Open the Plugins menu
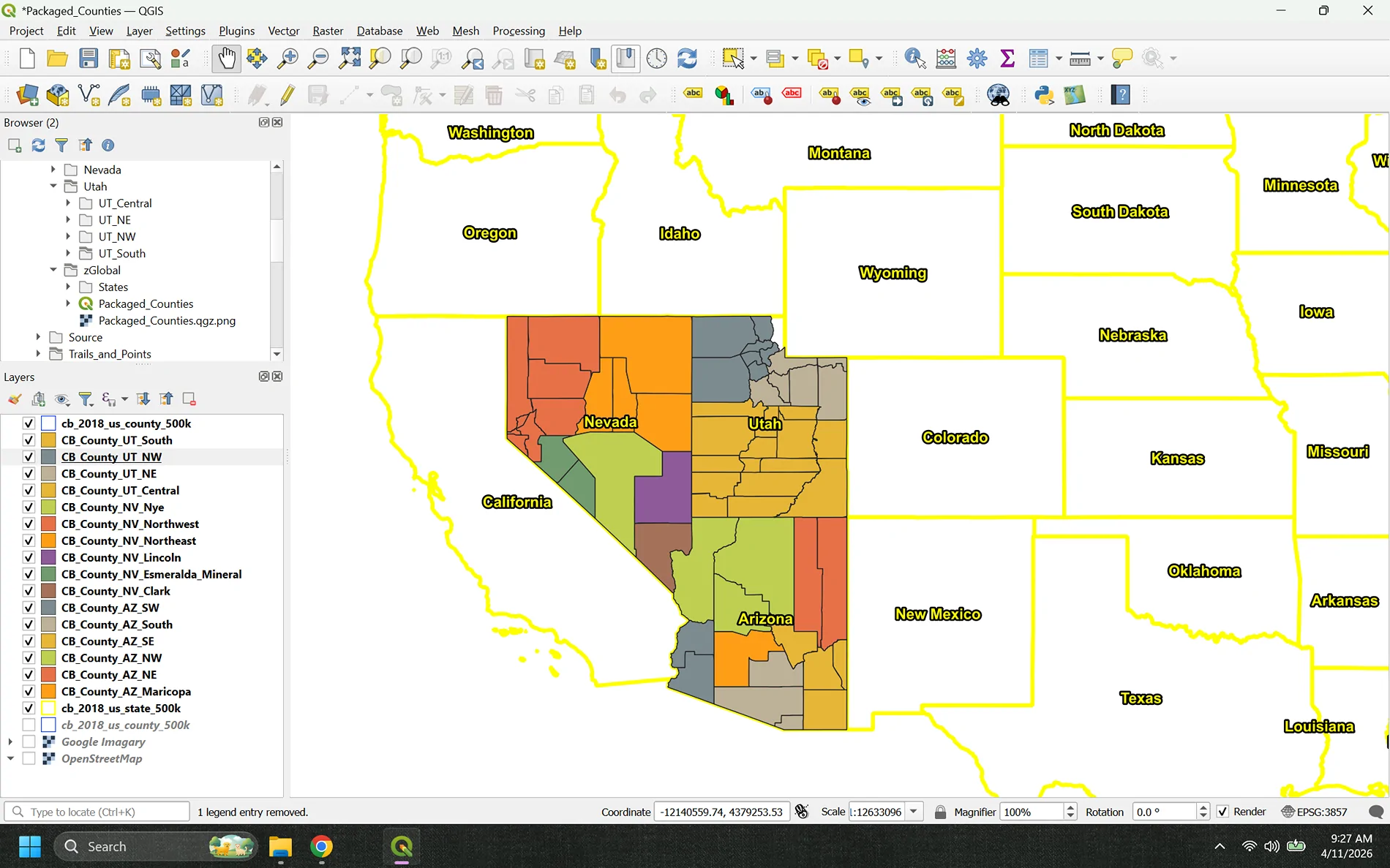This screenshot has height=868, width=1390. tap(236, 31)
